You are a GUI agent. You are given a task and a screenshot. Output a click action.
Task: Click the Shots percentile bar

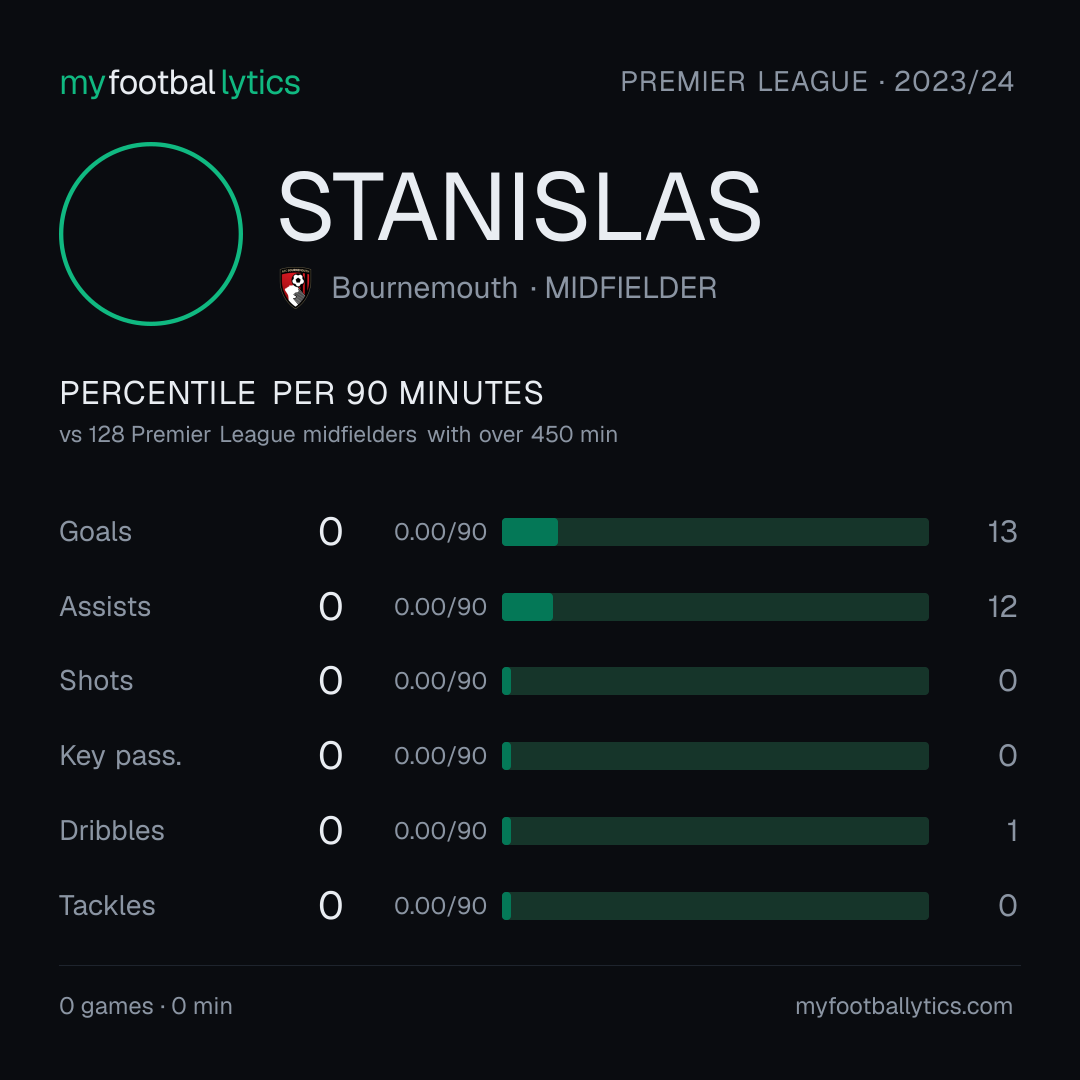pyautogui.click(x=715, y=681)
